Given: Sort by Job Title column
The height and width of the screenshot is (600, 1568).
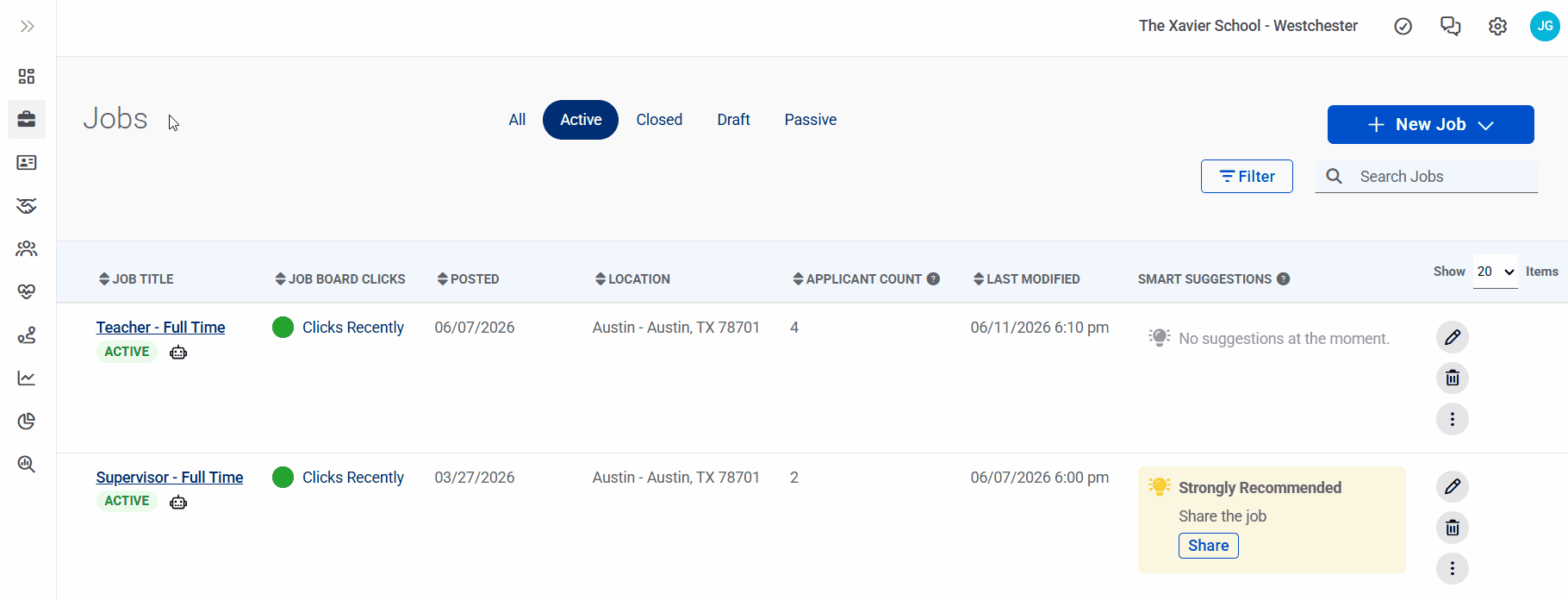Looking at the screenshot, I should 136,279.
